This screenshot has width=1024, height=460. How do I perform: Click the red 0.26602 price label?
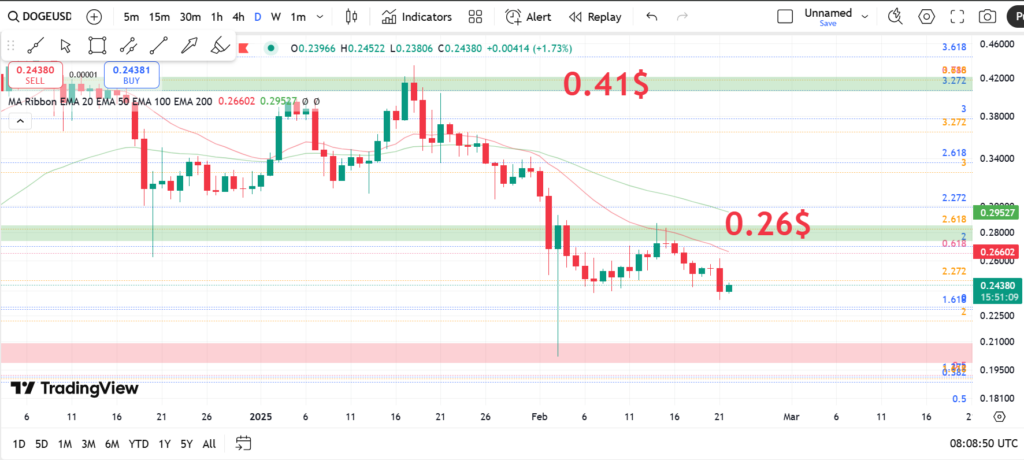997,252
